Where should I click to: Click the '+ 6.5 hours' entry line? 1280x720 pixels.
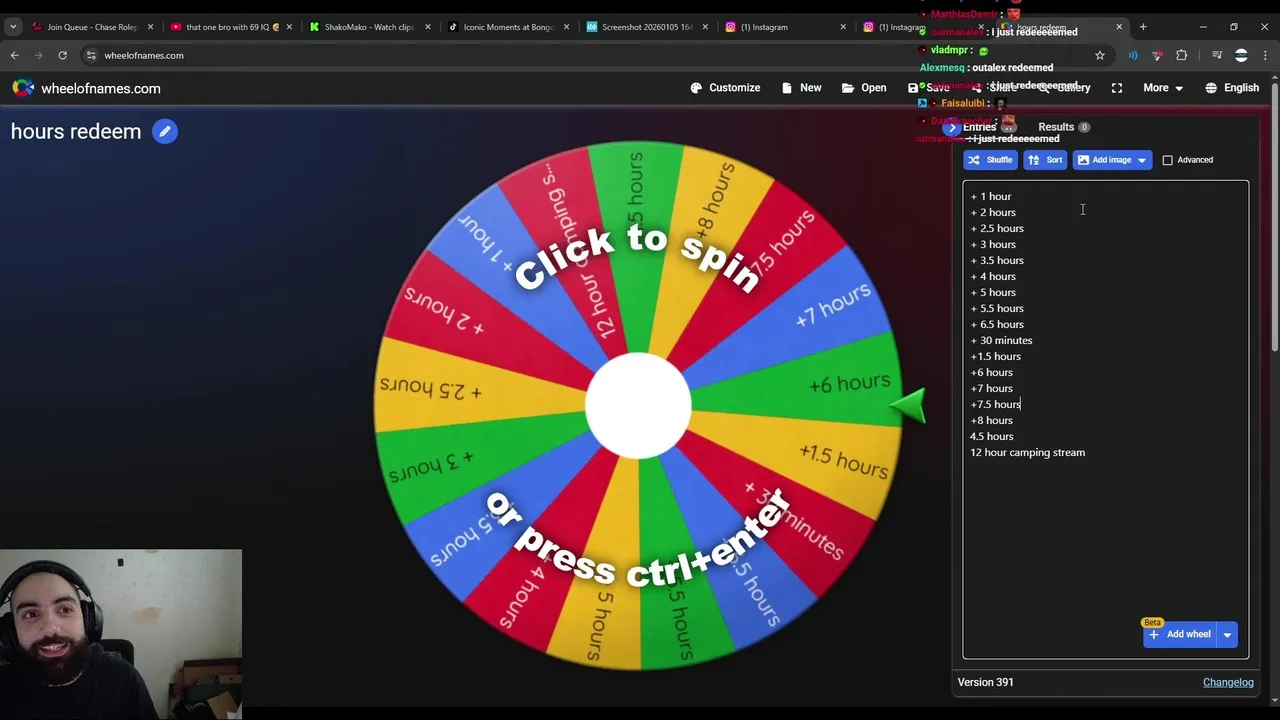(x=997, y=324)
